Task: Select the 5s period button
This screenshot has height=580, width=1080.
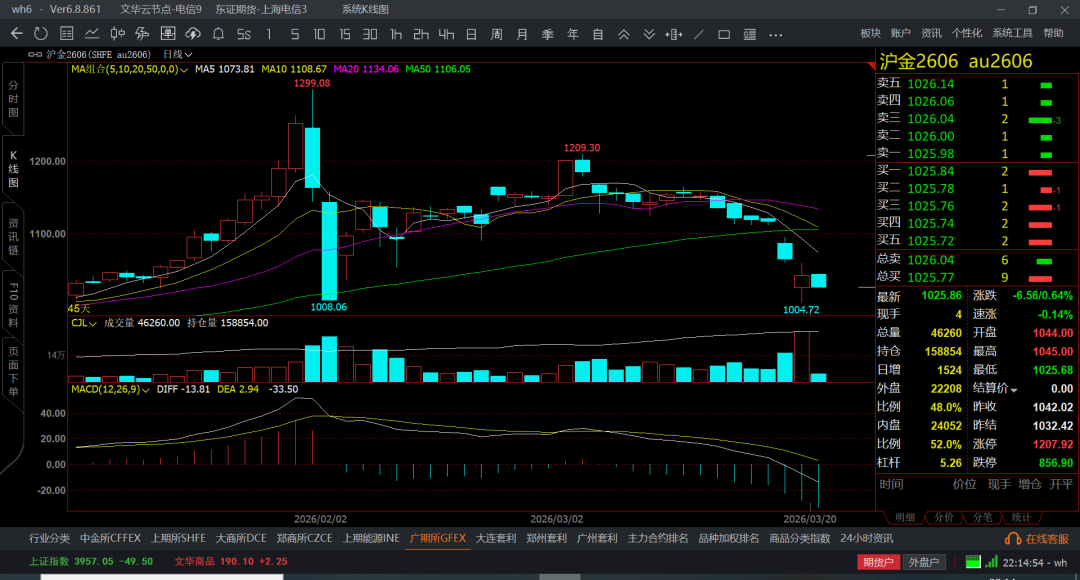Action: [x=244, y=34]
